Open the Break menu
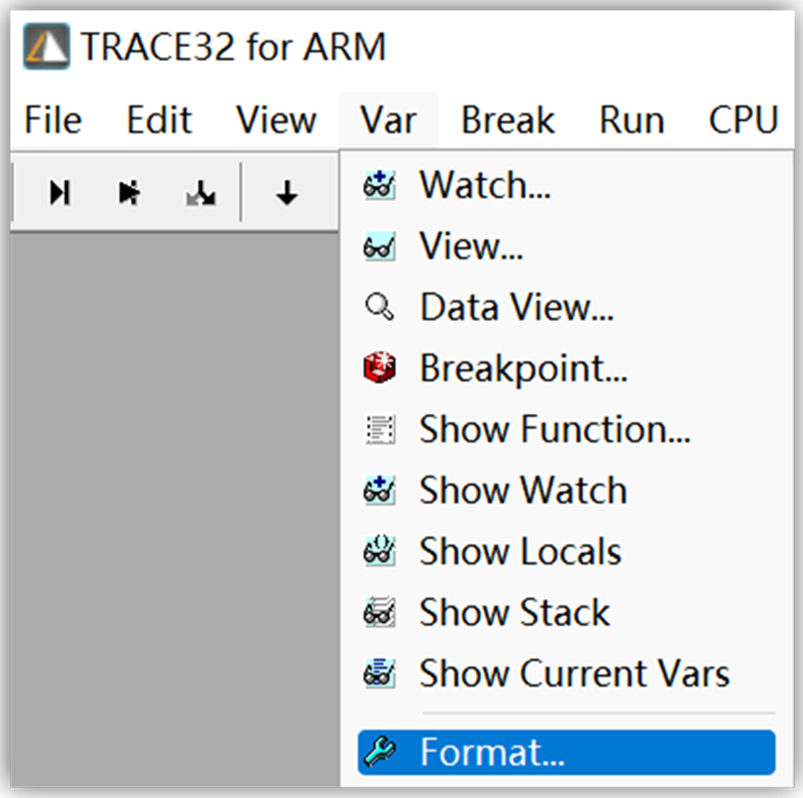803x798 pixels. point(506,119)
